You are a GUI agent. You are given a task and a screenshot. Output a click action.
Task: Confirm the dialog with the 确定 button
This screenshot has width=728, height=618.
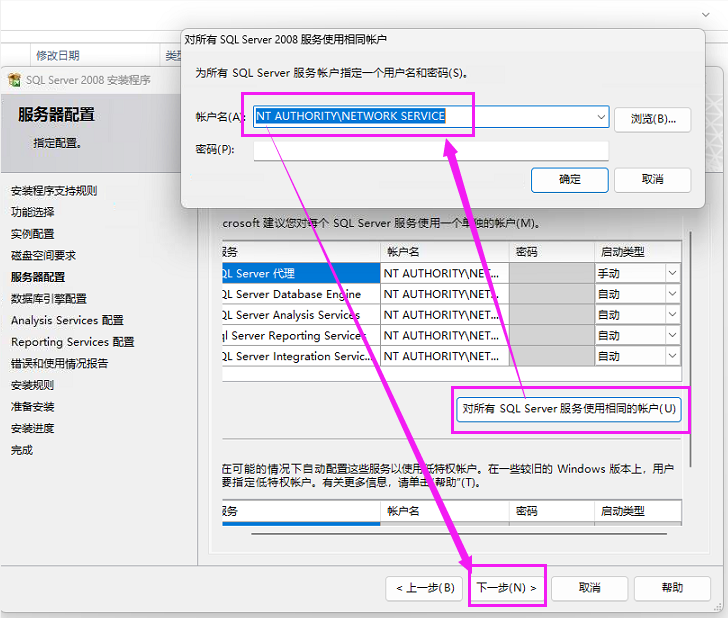570,180
